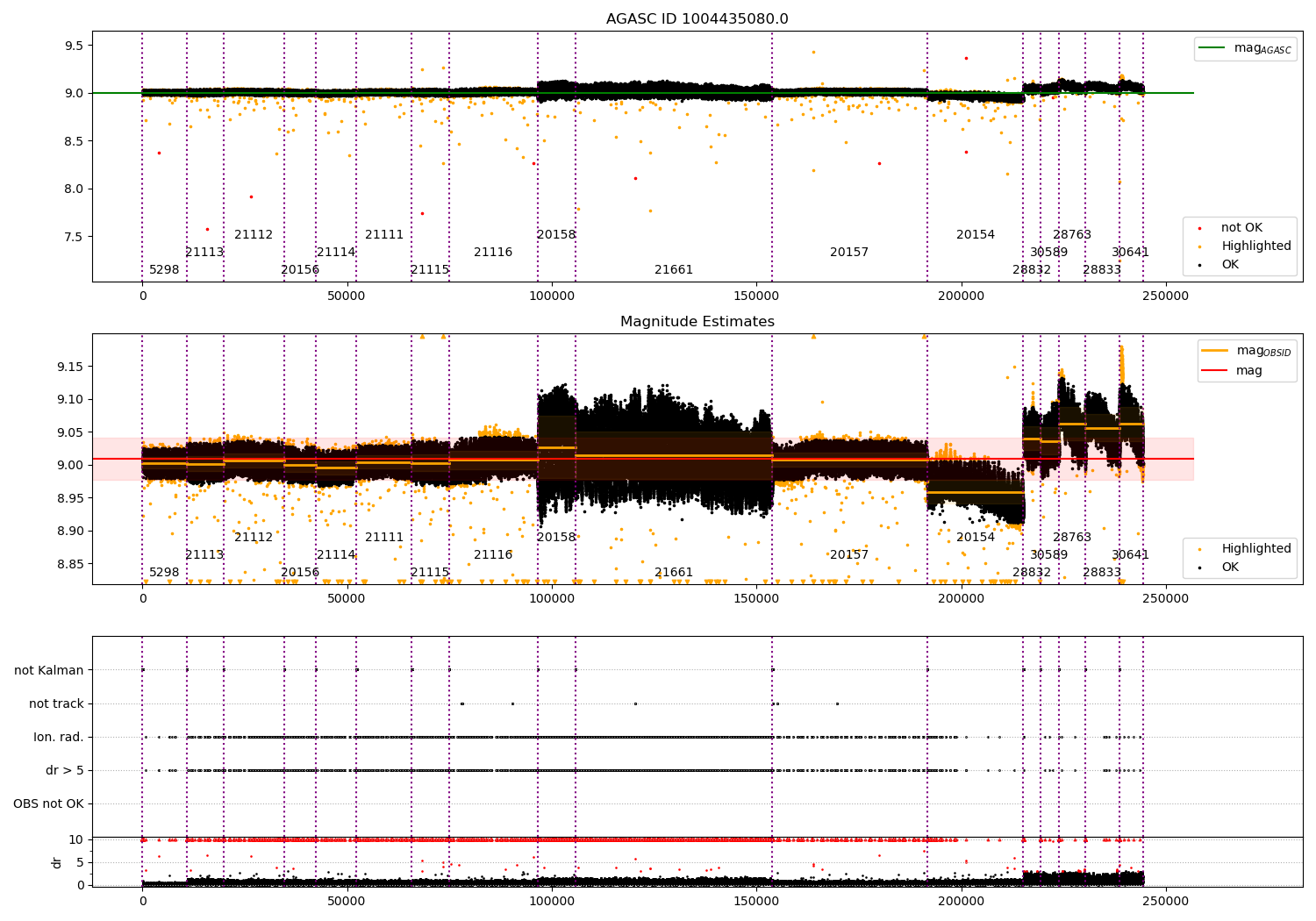
Task: Click obsid label 20158 in the AGASC plot
Action: (x=556, y=235)
